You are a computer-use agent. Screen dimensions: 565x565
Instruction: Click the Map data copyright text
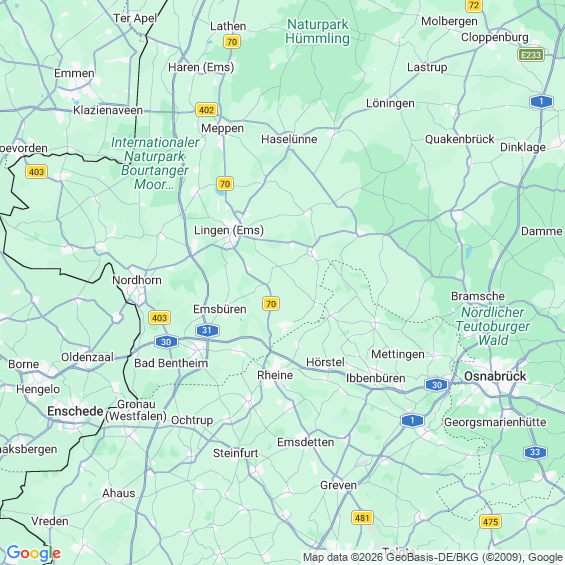(433, 557)
